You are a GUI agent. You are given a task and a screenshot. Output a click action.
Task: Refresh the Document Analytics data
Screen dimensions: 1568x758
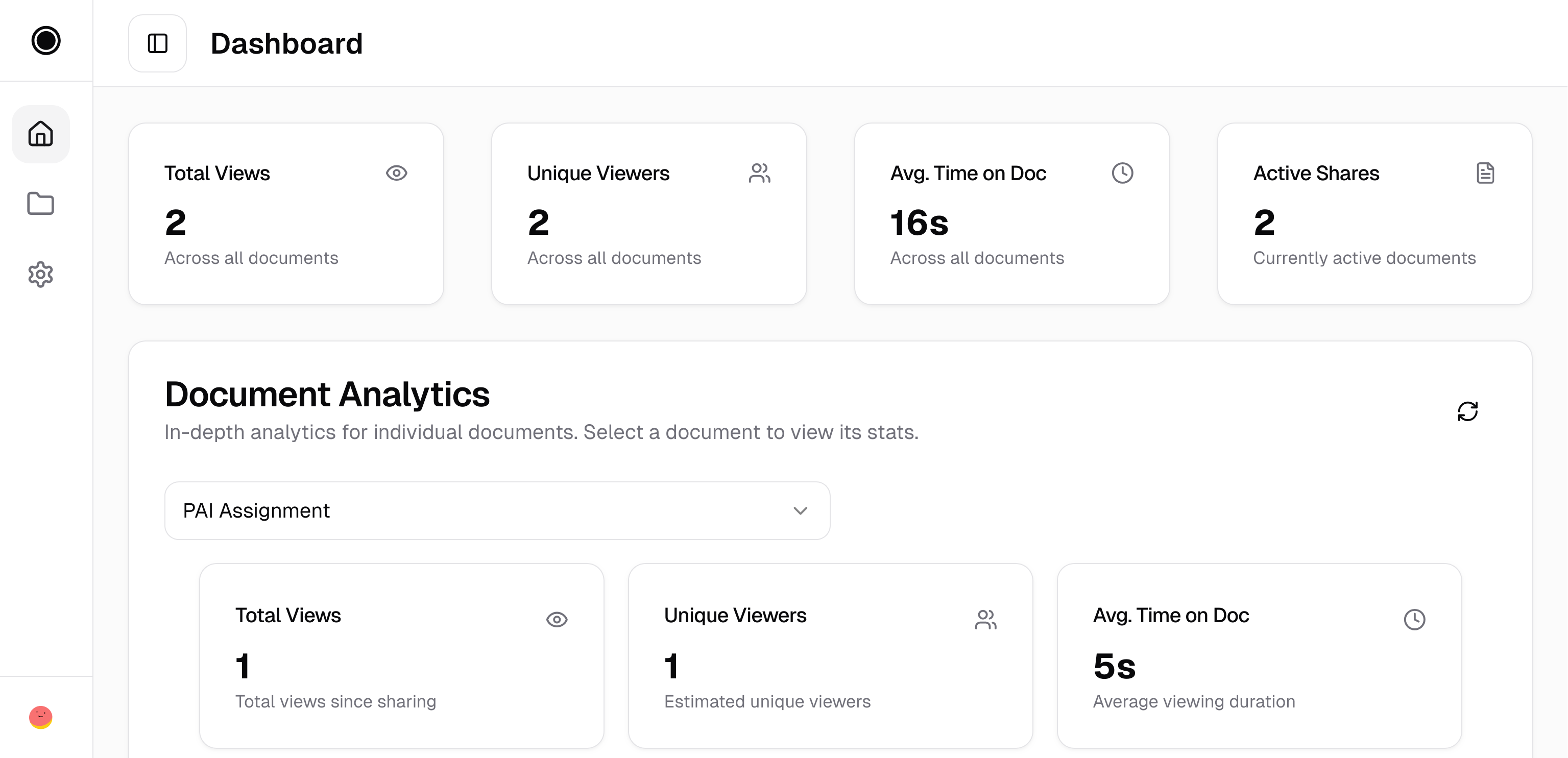coord(1467,411)
